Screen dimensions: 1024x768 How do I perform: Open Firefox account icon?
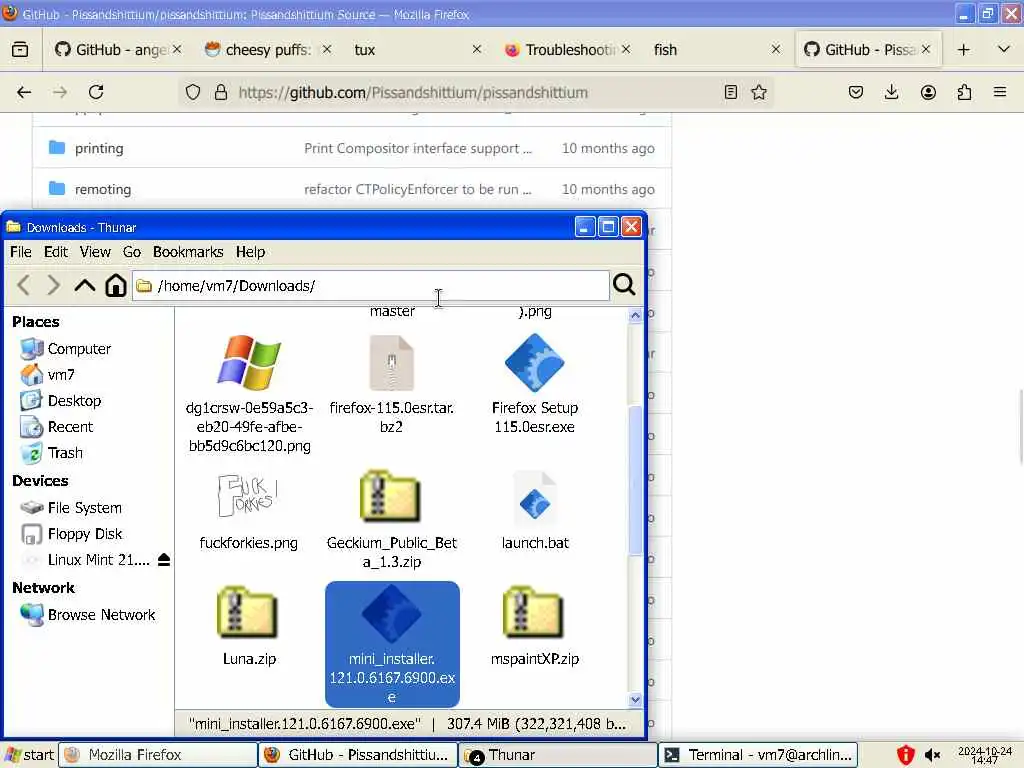coord(928,92)
